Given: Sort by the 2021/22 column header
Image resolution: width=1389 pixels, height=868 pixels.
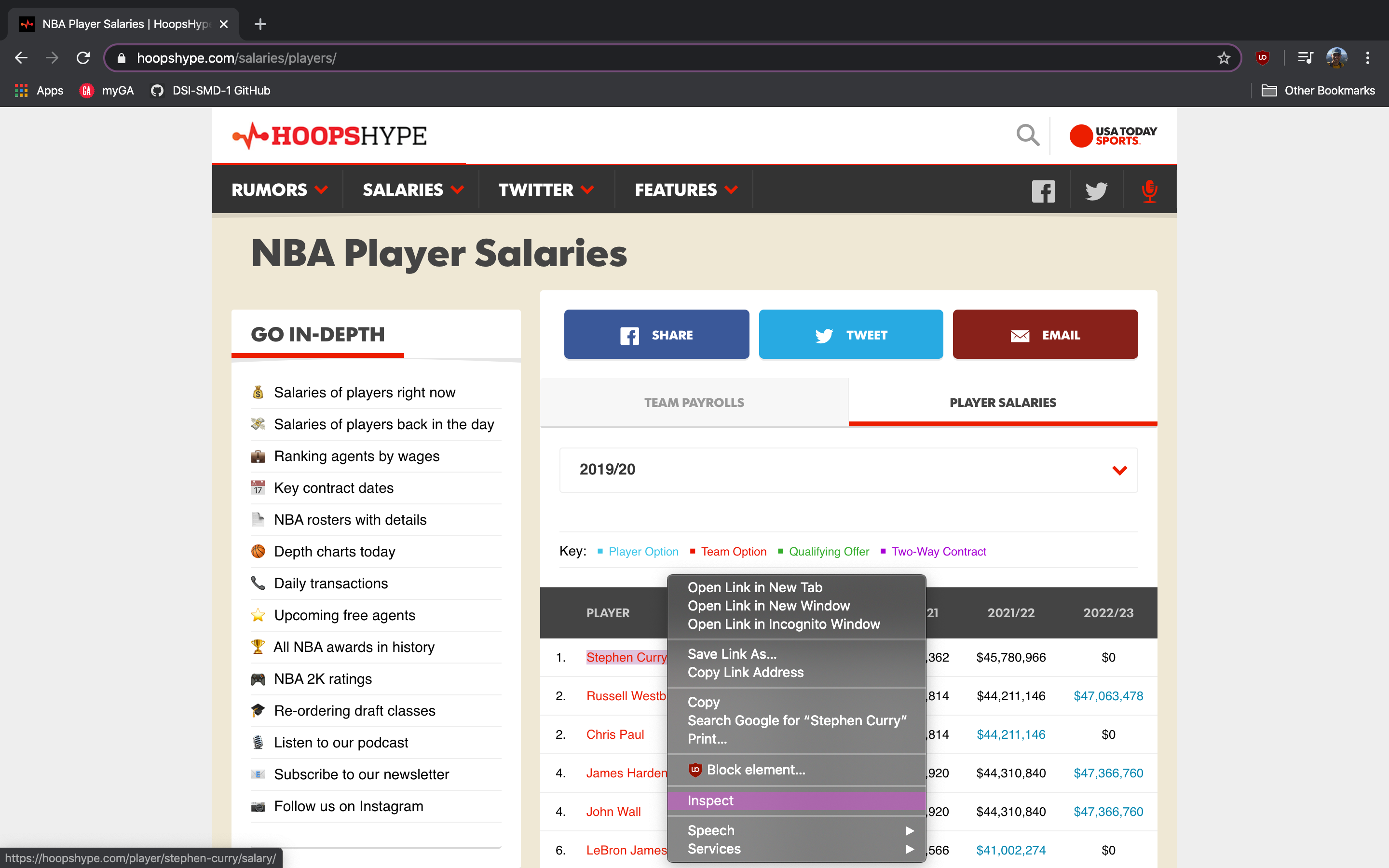Looking at the screenshot, I should (x=1011, y=613).
